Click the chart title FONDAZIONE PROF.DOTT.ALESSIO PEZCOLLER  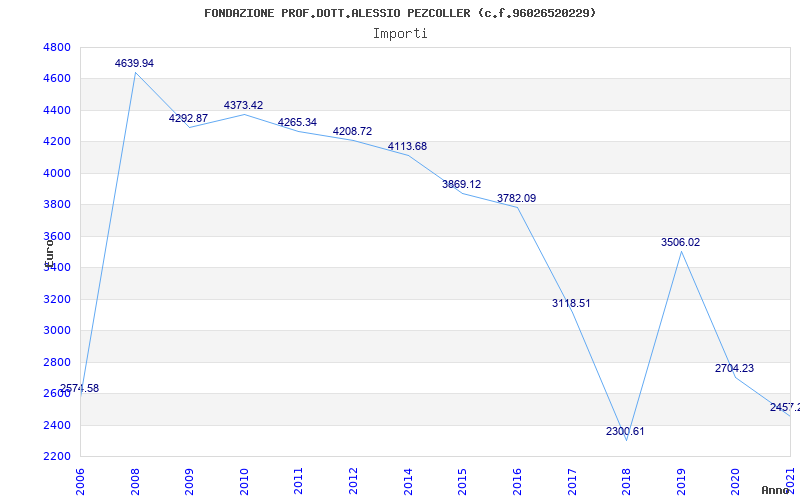pos(400,13)
